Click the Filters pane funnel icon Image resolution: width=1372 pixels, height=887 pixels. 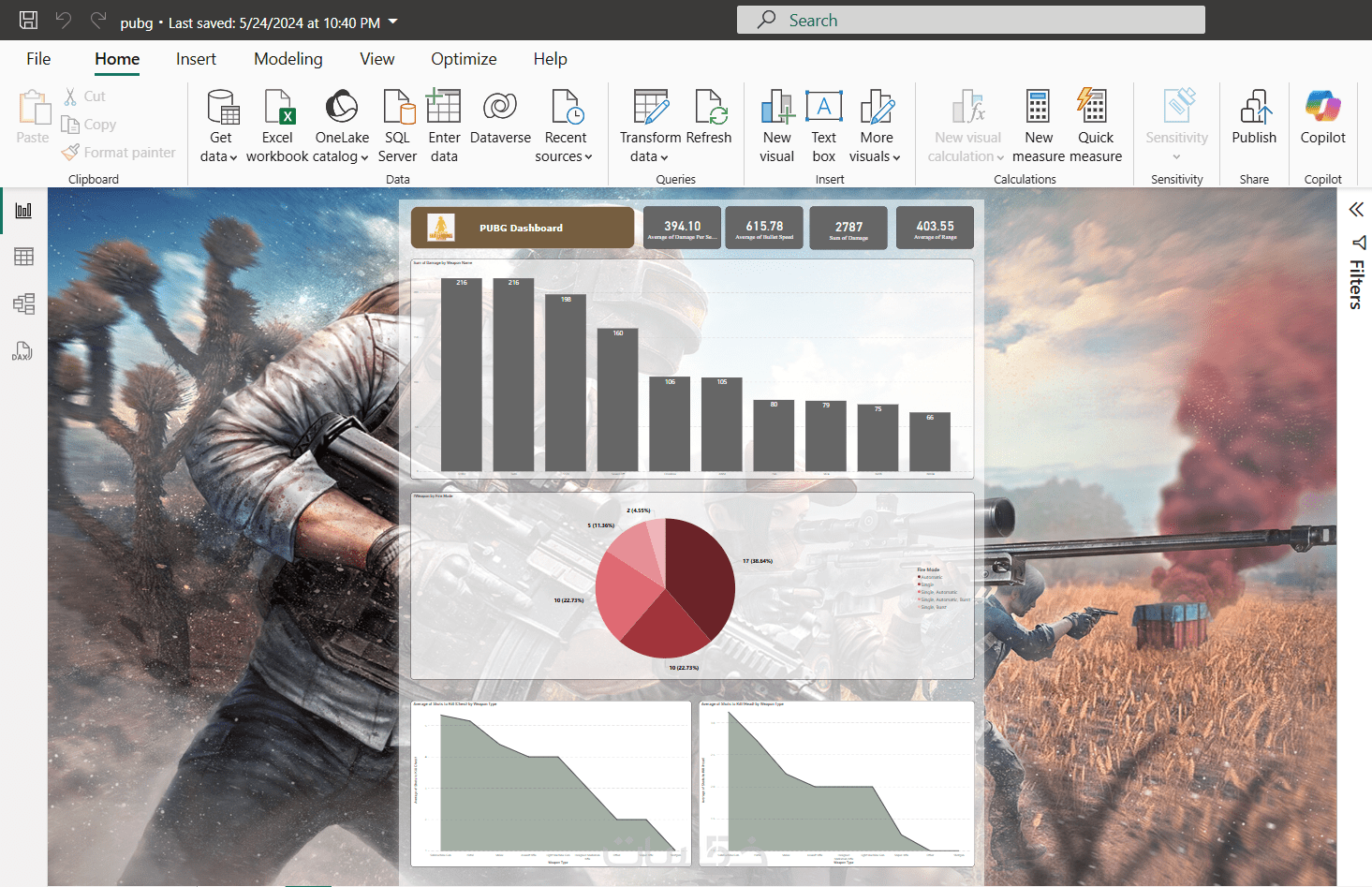click(1359, 243)
